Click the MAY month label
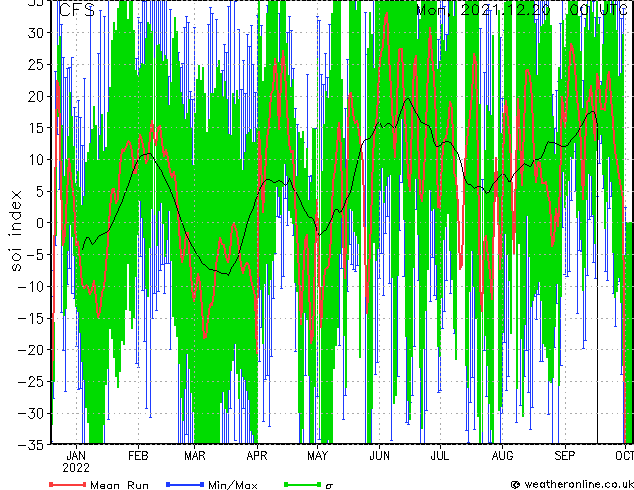 coord(317,456)
